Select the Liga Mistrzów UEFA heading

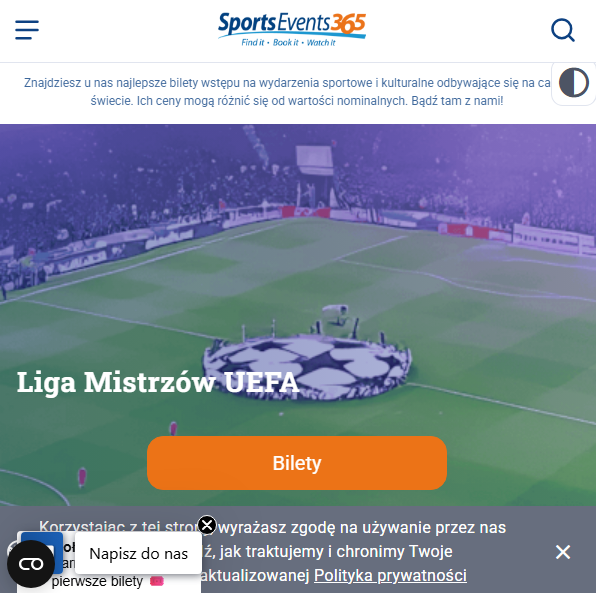(x=158, y=382)
